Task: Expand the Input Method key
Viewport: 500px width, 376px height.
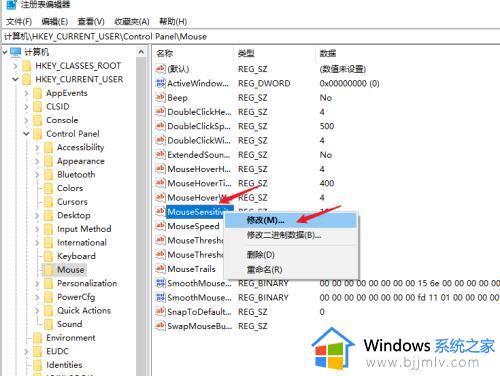Action: pos(37,229)
